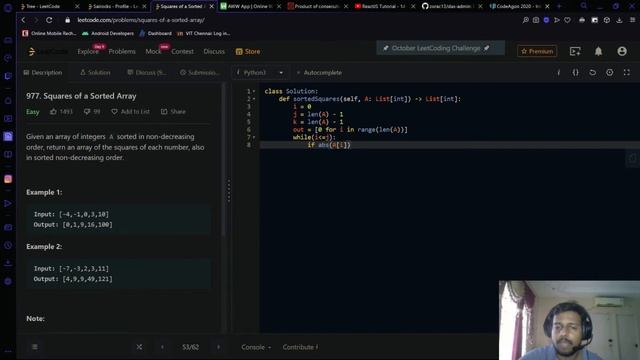Screen dimensions: 640x360
Task: Open the Dashboard bookmark
Action: [x=156, y=33]
